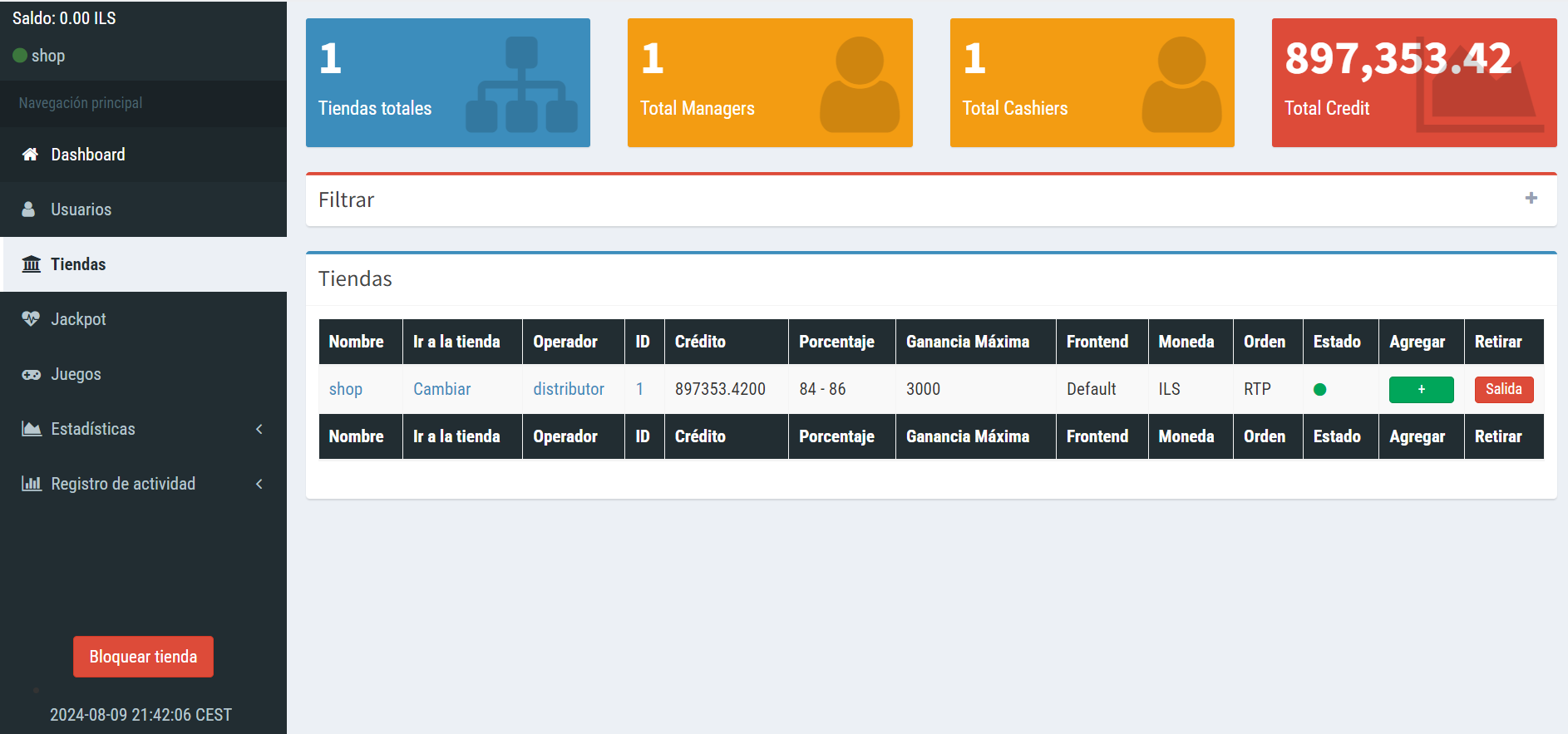
Task: Click the Saldo: 0.00 ILS text
Action: [x=64, y=18]
